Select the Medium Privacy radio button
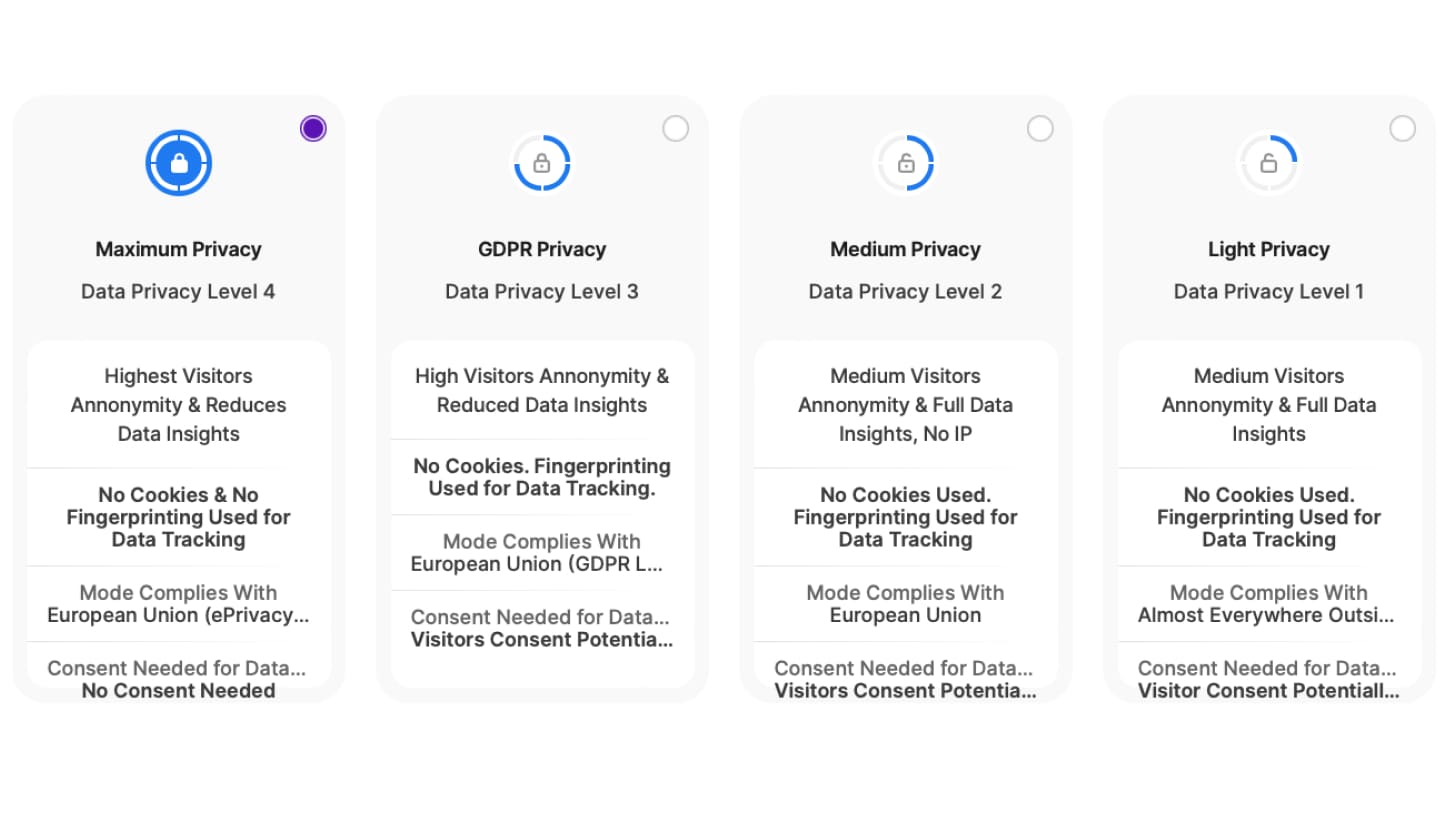 click(x=1040, y=128)
